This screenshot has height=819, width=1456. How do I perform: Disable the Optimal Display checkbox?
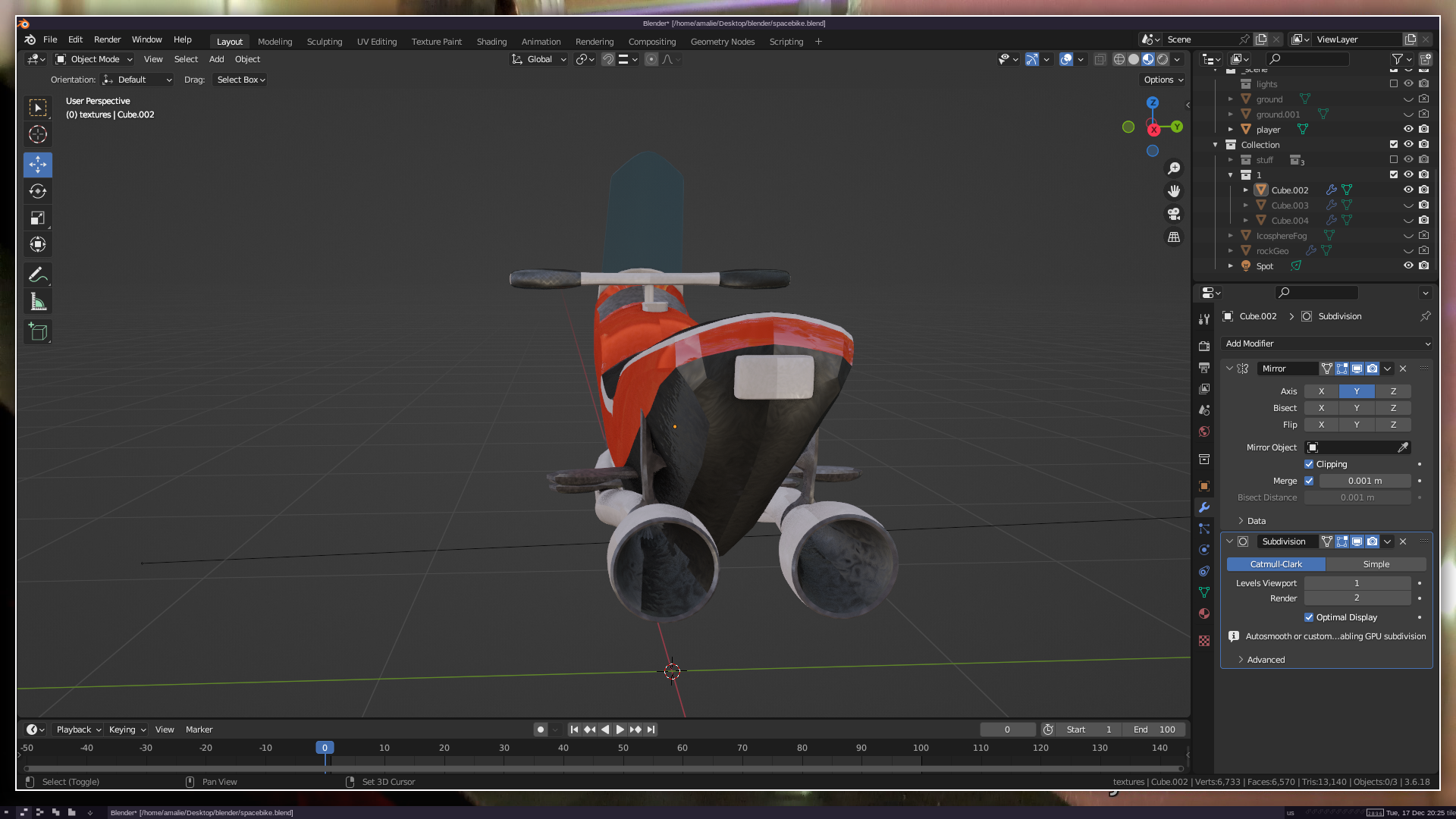[x=1309, y=617]
